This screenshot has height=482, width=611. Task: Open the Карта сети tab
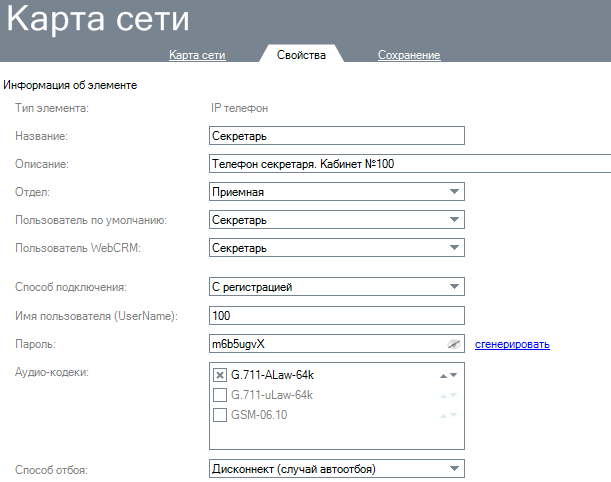(197, 55)
